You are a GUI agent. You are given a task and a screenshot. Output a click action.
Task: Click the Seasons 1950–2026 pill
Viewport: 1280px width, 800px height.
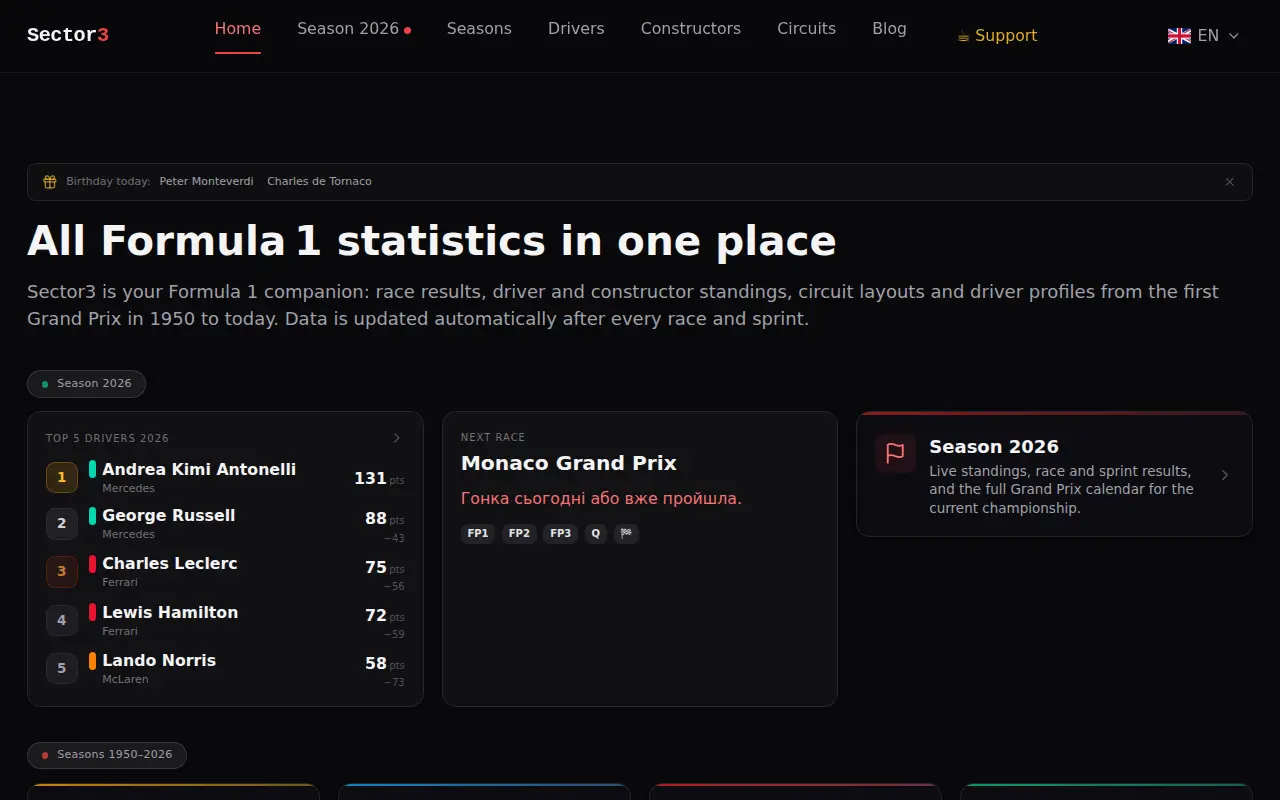(x=107, y=754)
